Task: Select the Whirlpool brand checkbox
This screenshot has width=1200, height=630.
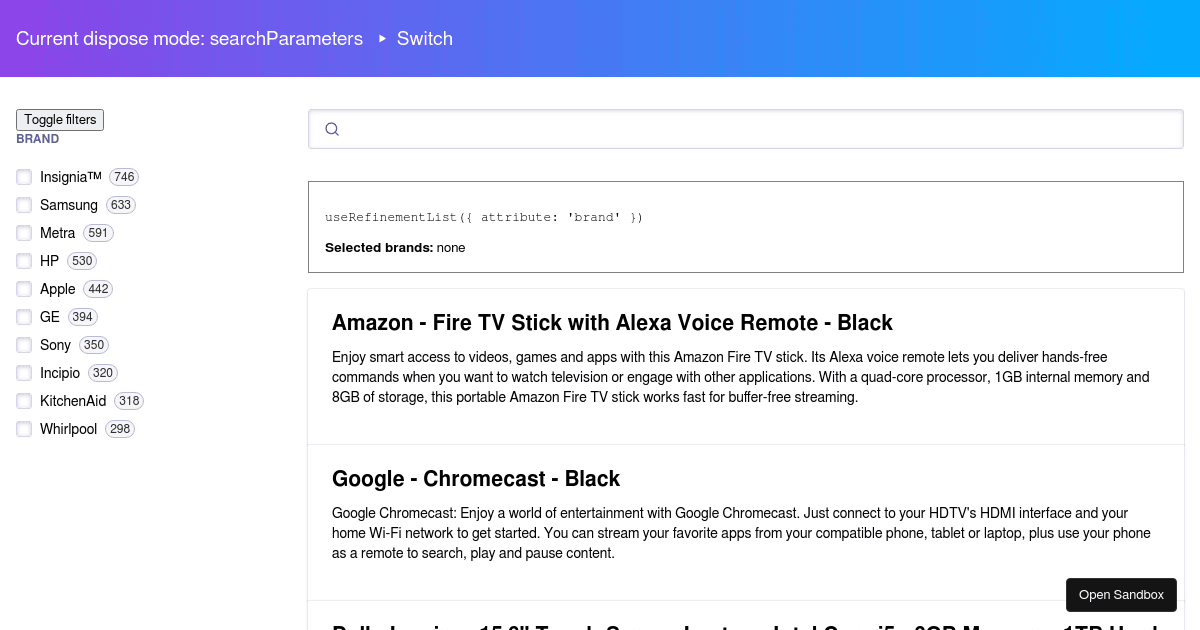Action: pyautogui.click(x=24, y=429)
